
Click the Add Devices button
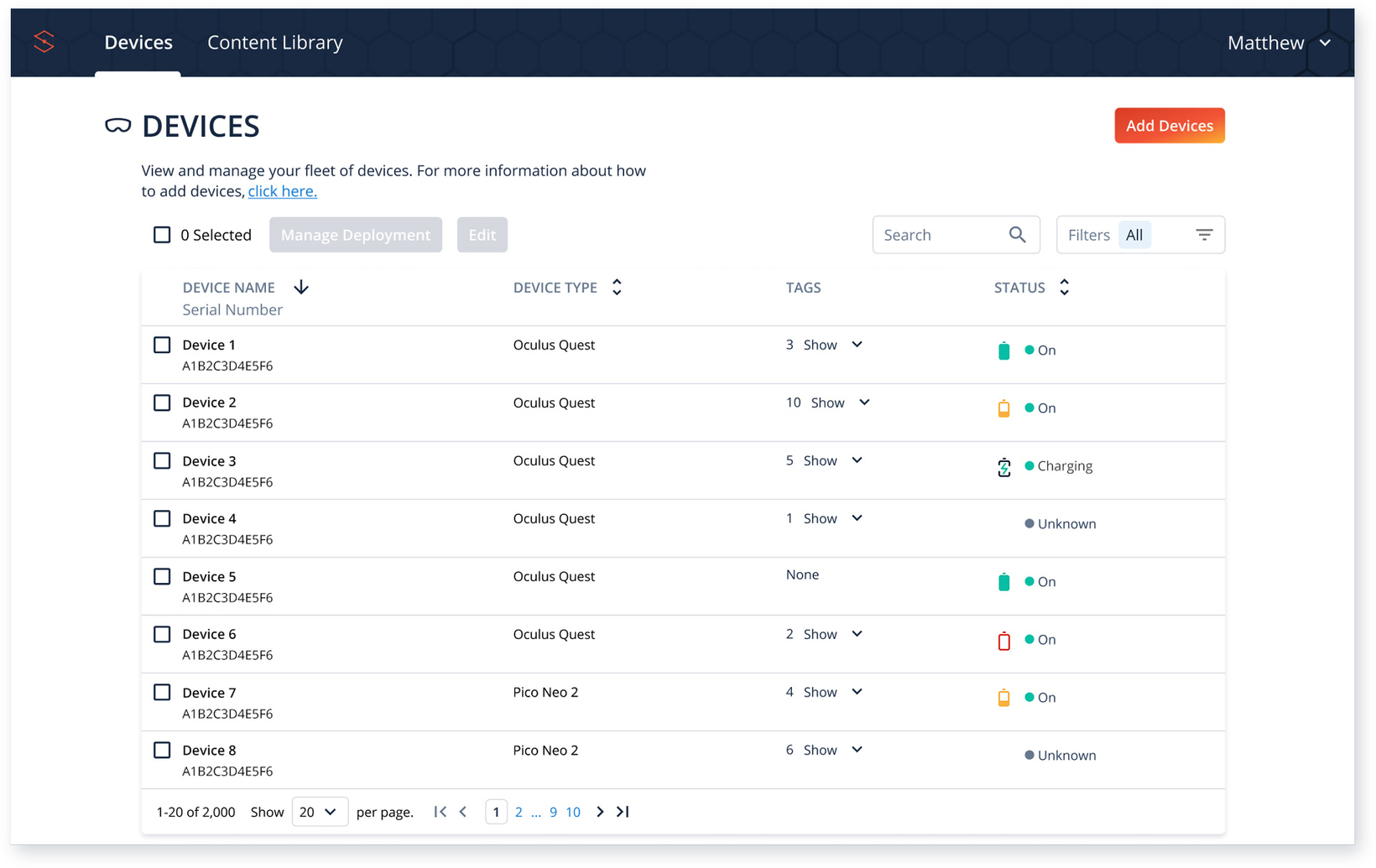point(1170,126)
